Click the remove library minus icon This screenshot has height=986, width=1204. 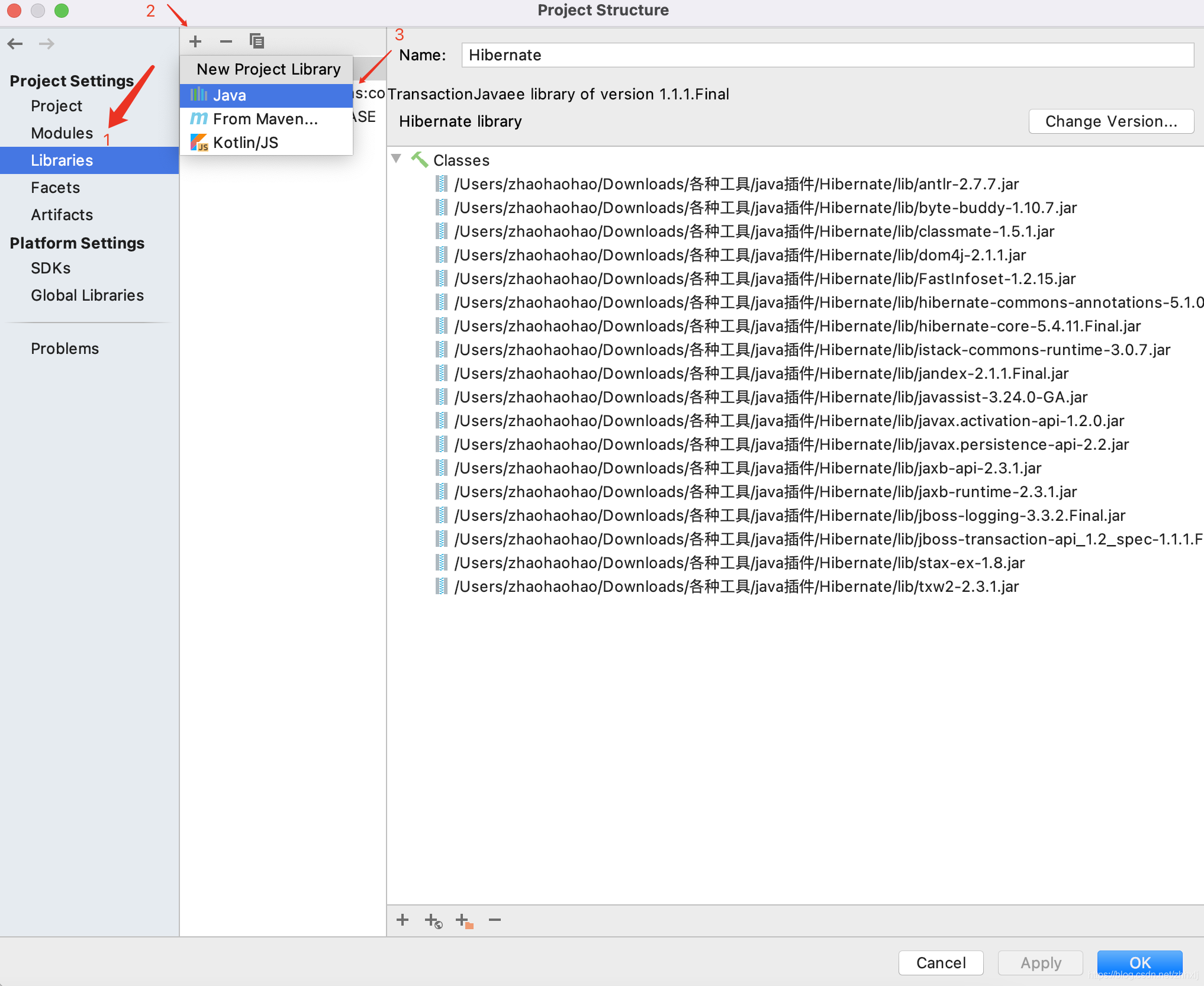pos(226,41)
